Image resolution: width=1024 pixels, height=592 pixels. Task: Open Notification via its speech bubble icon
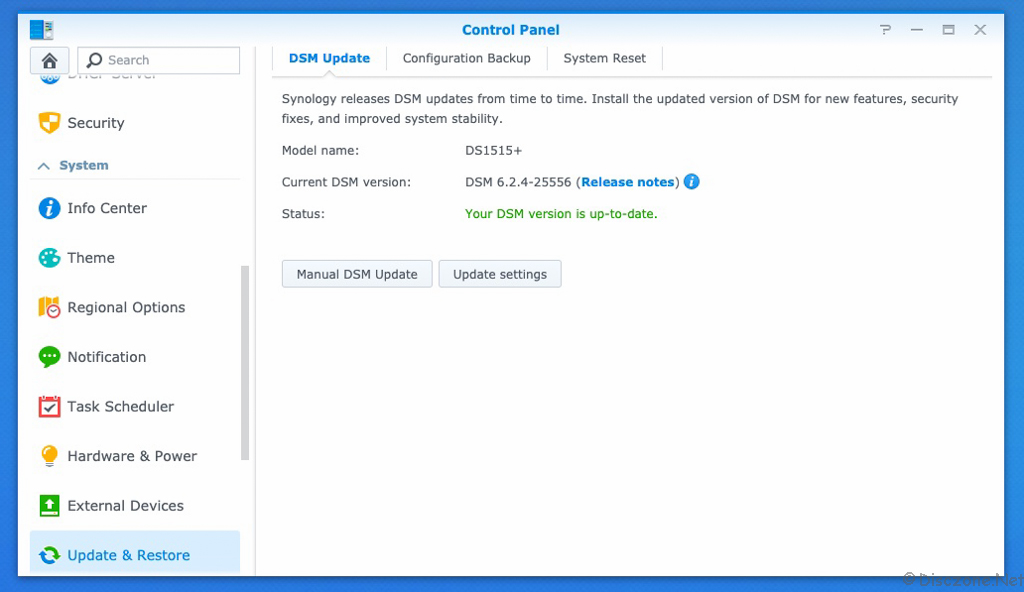tap(49, 357)
